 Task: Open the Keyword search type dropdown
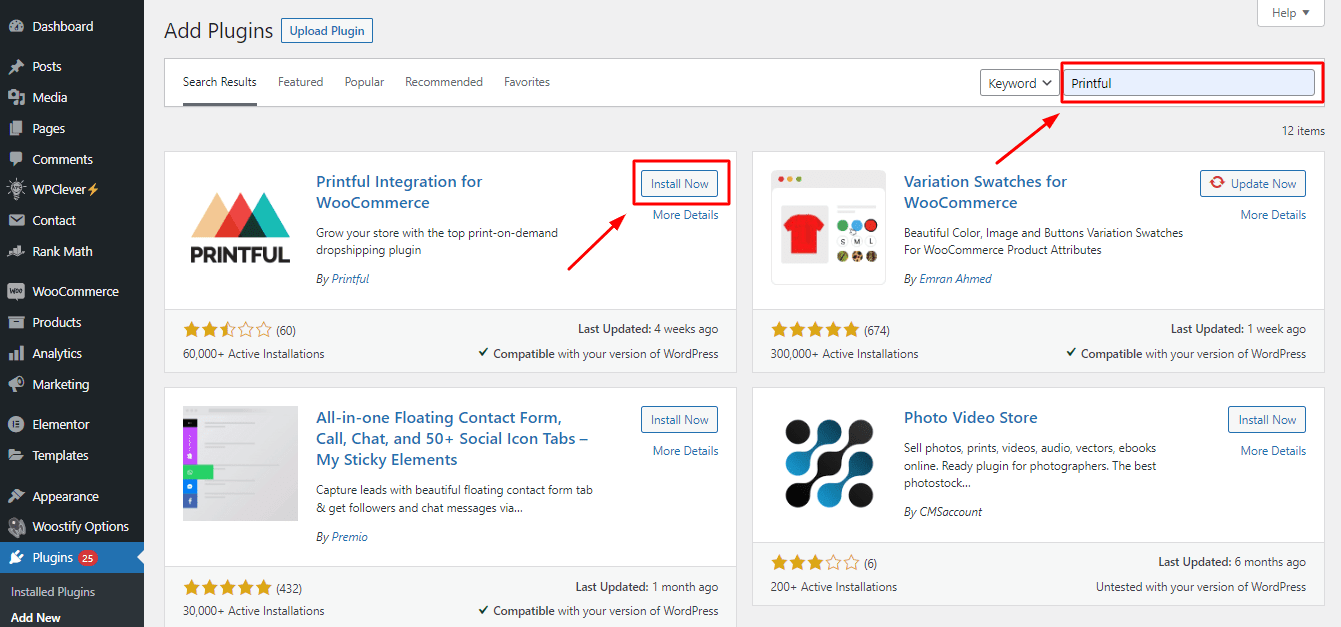pos(1018,83)
